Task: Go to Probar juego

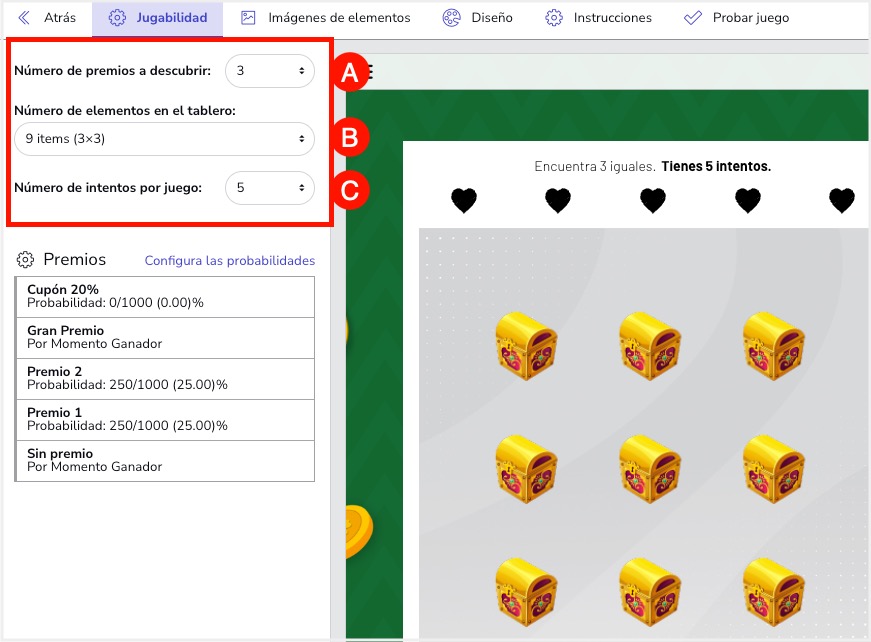Action: 737,18
